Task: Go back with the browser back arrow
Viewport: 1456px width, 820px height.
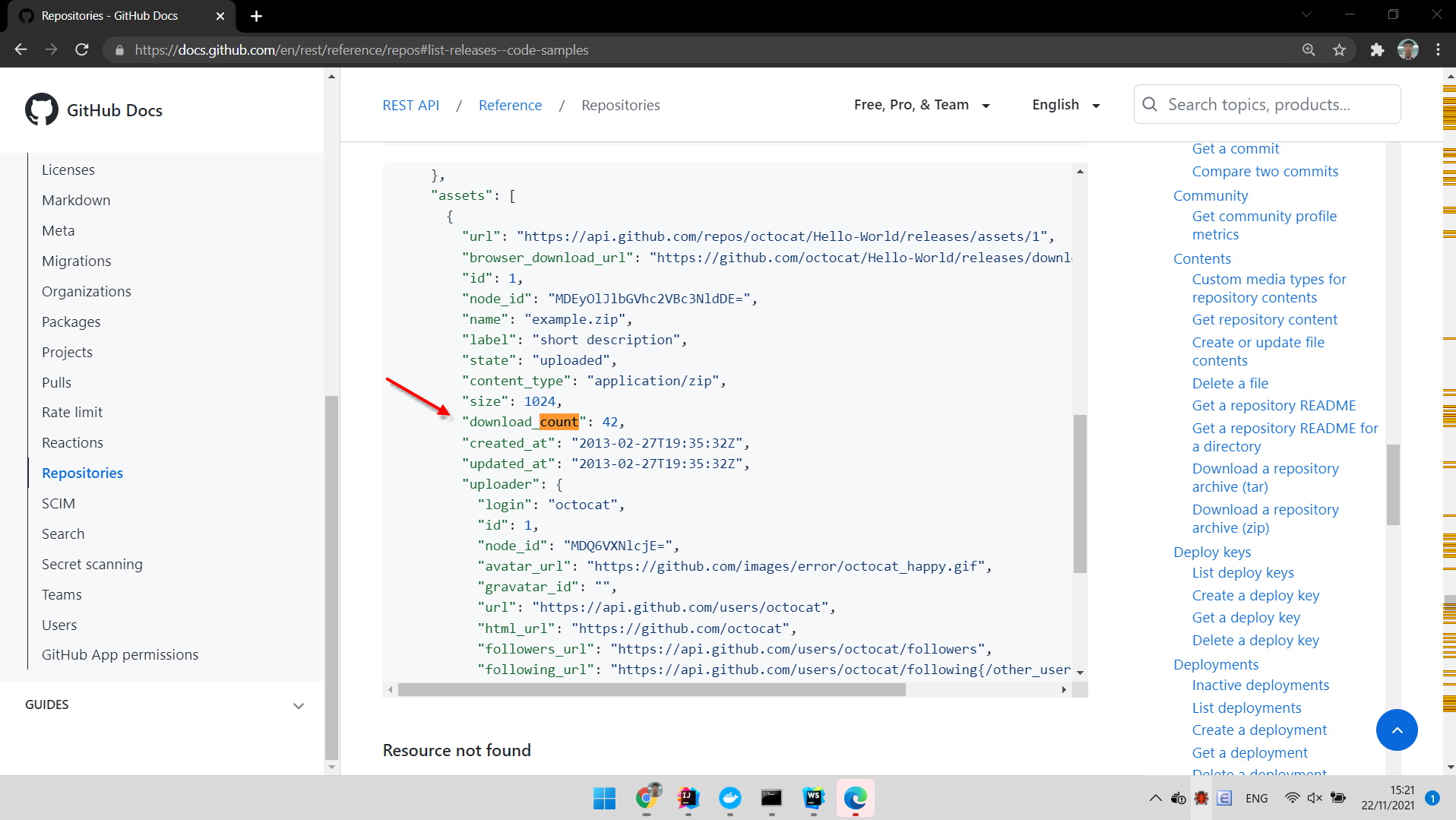Action: click(x=21, y=49)
